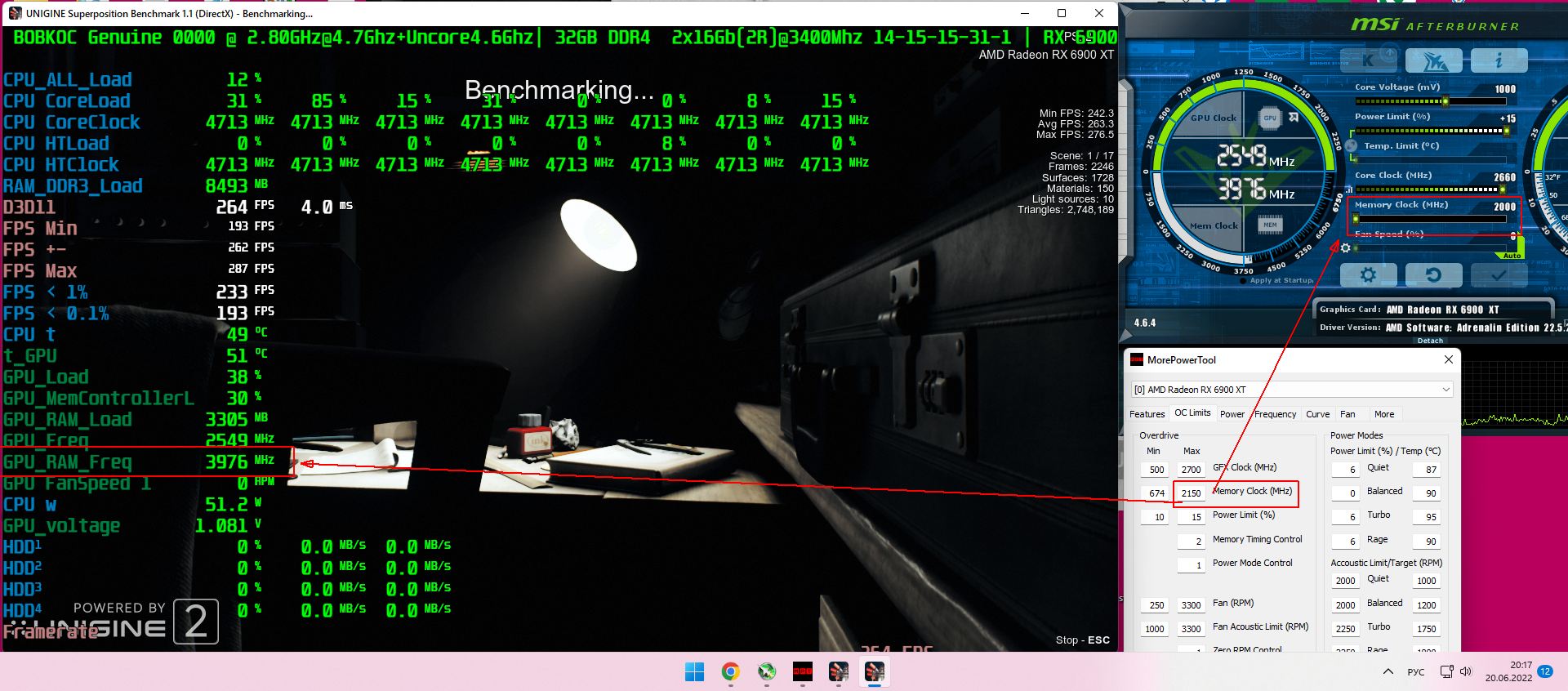The image size is (1568, 691).
Task: Open the clock and date 20.06.2022
Action: point(1508,671)
